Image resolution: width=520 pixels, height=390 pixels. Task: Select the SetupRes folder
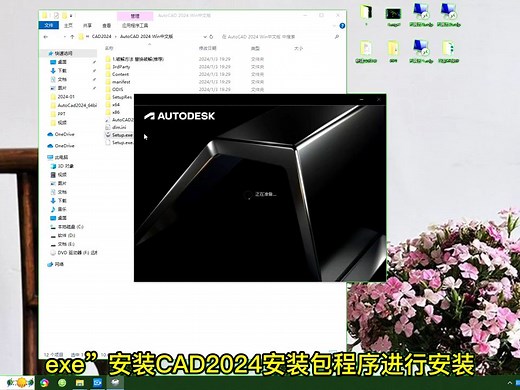click(x=119, y=97)
